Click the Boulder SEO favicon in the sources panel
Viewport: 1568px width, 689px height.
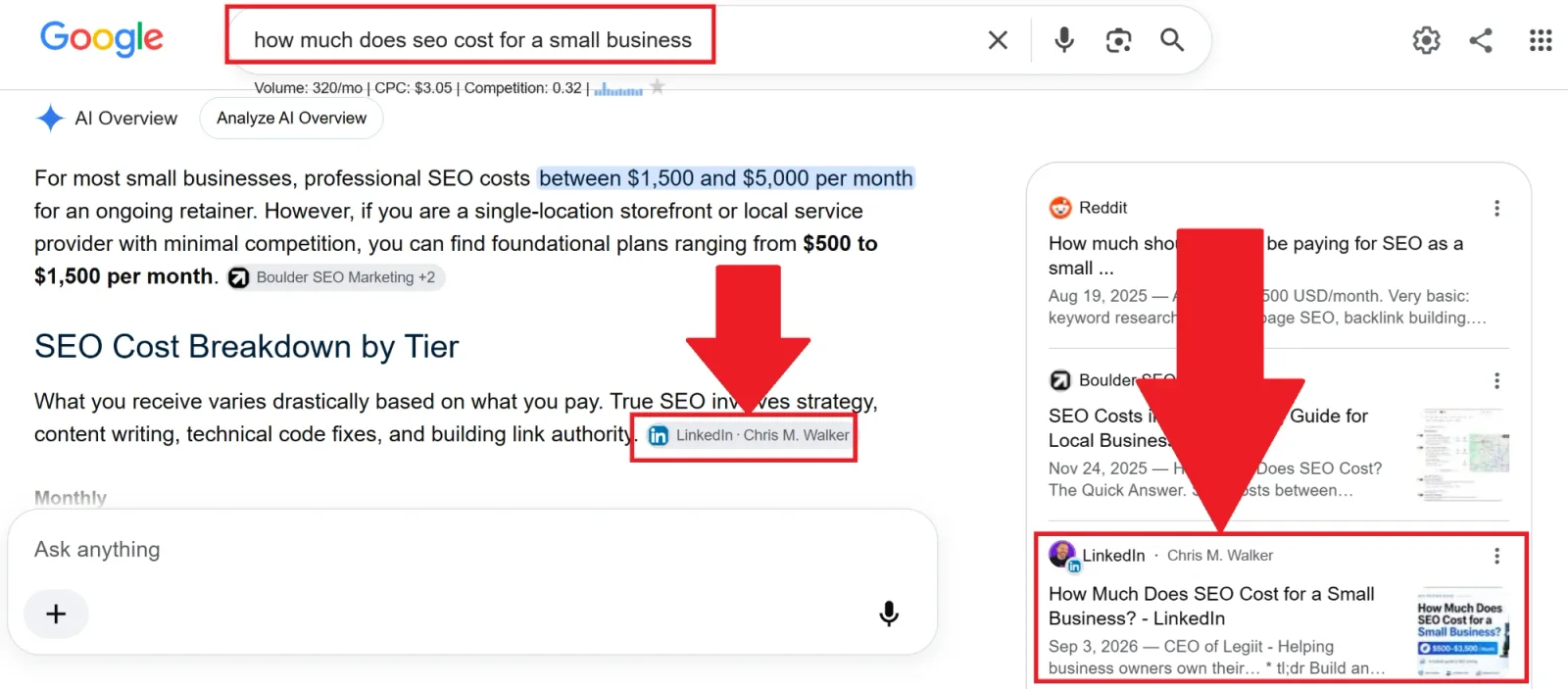(1060, 380)
